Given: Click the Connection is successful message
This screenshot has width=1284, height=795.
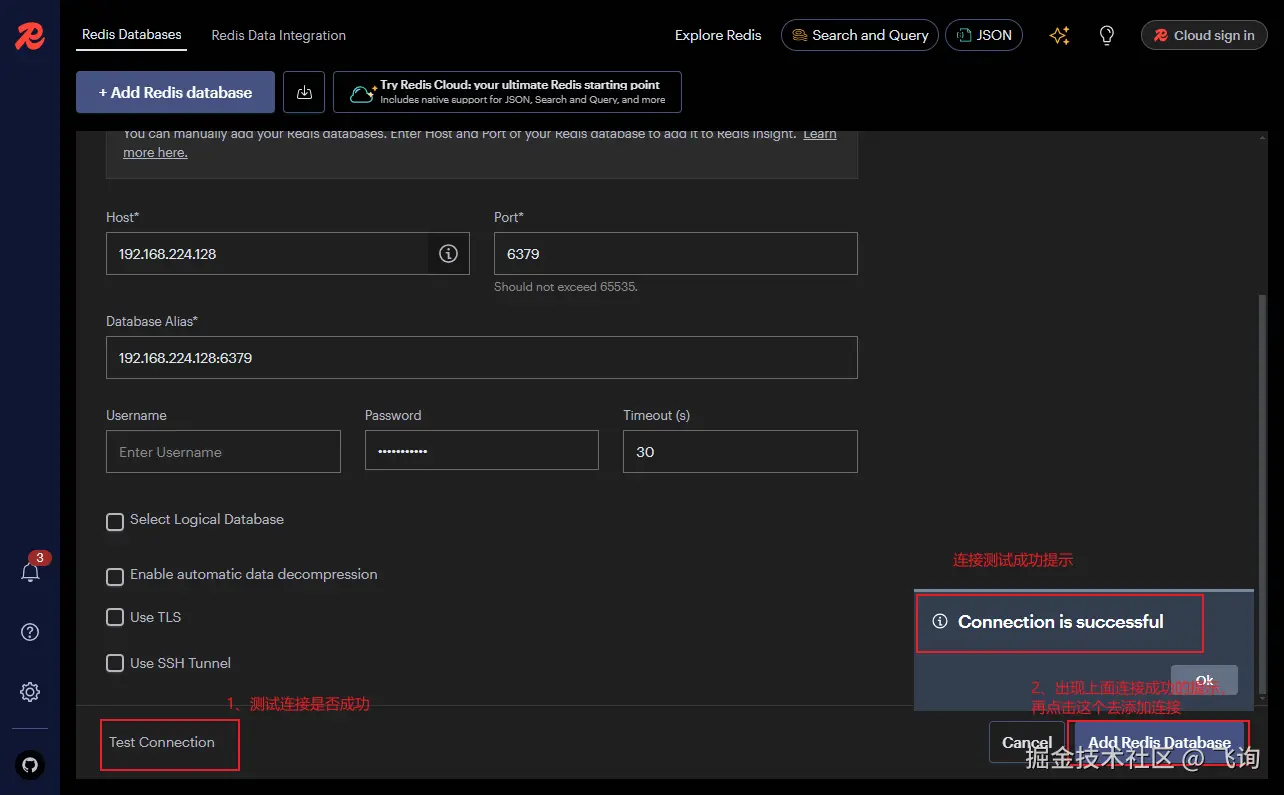Looking at the screenshot, I should [1061, 622].
